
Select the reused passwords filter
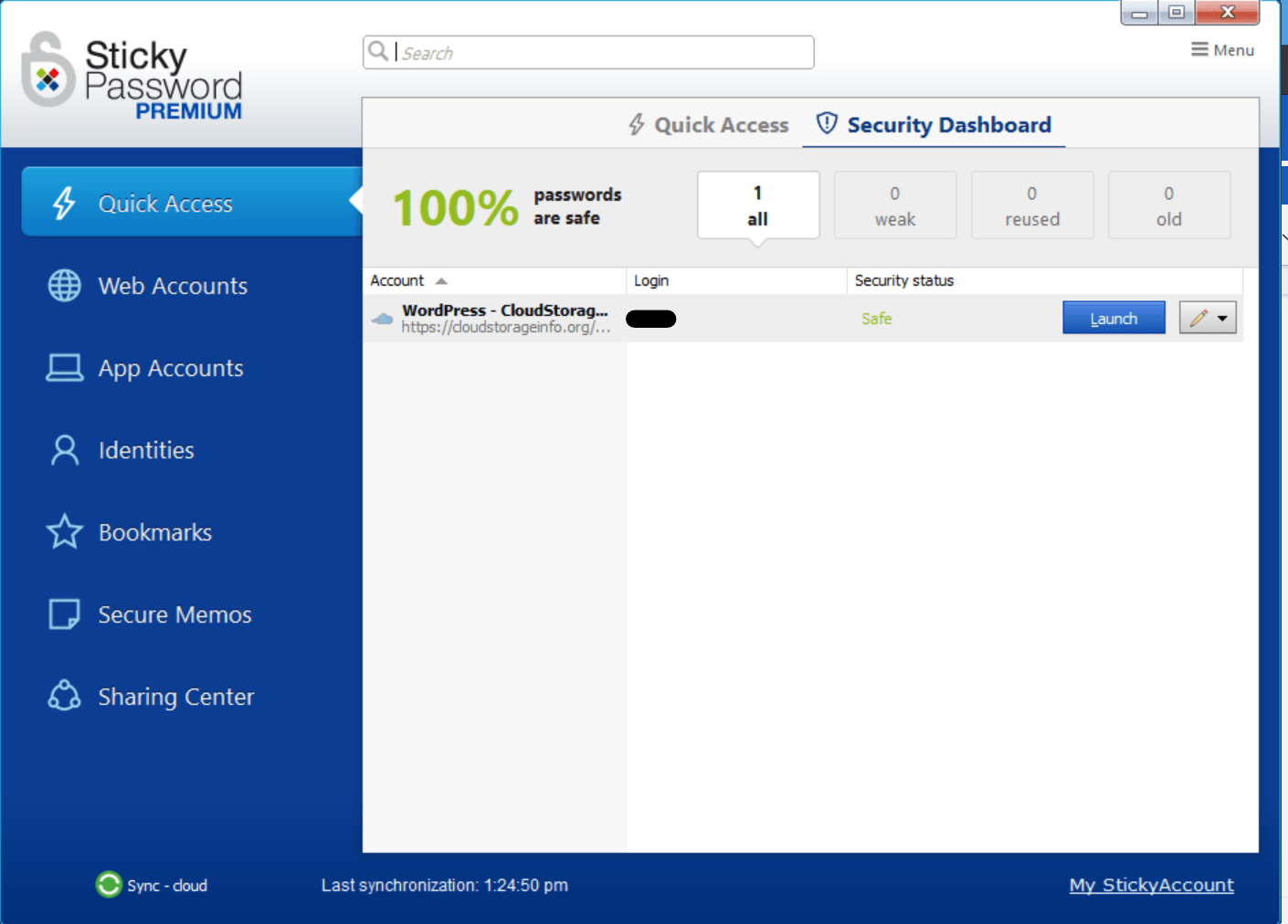[x=1032, y=205]
